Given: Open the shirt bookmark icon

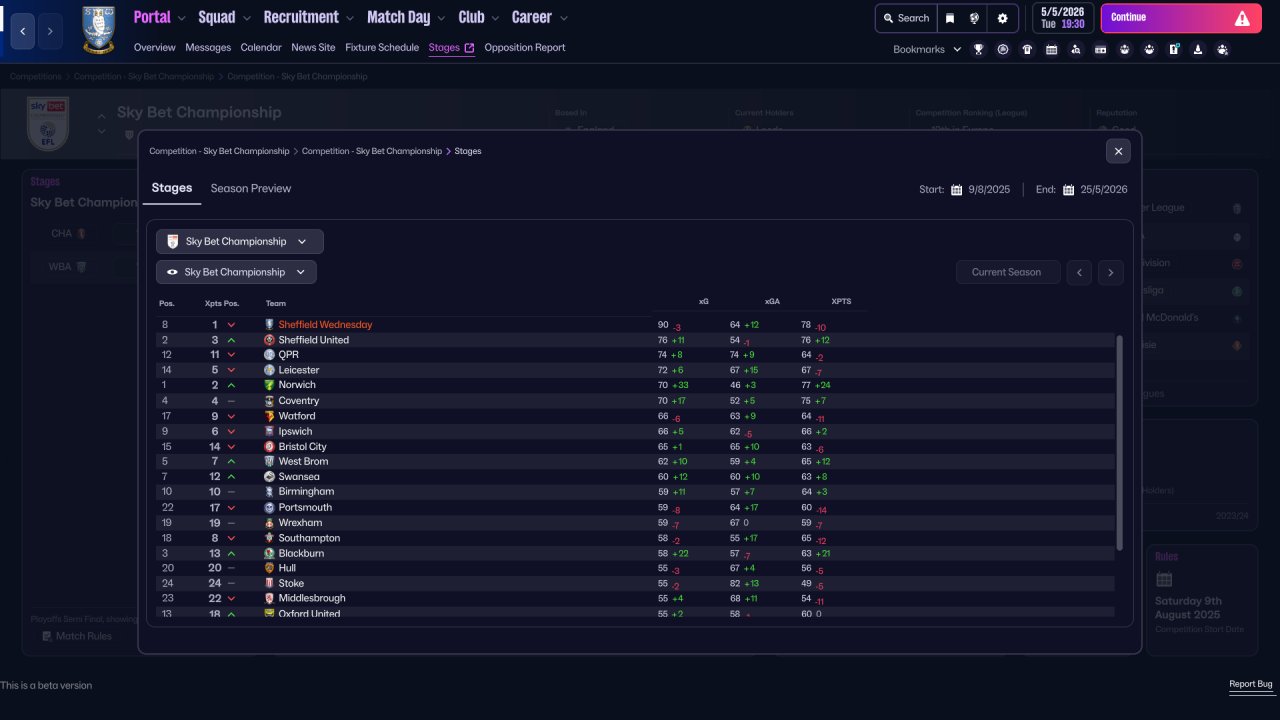Looking at the screenshot, I should click(x=1027, y=49).
